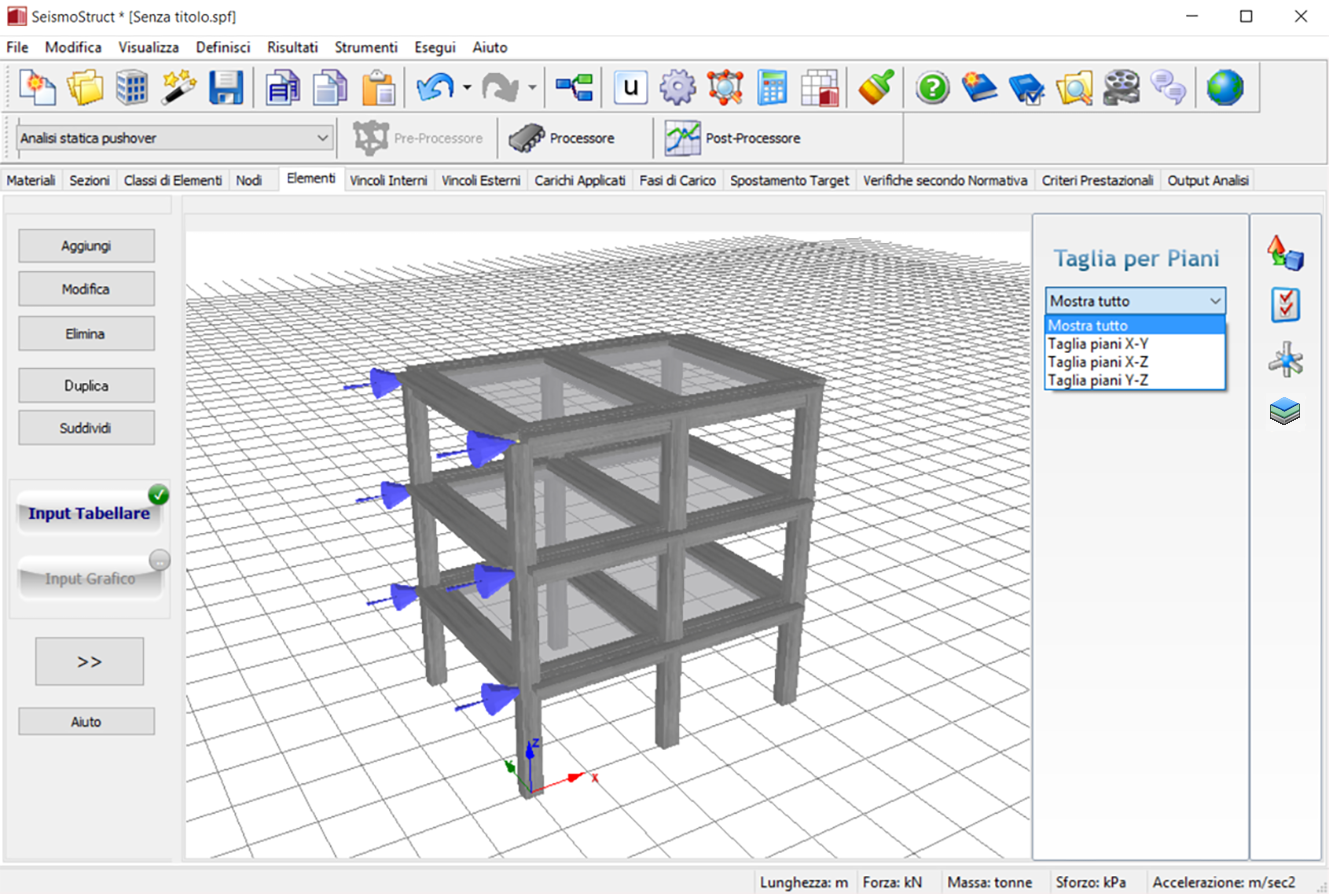Toggle the layers icon in right sidebar

[x=1285, y=411]
